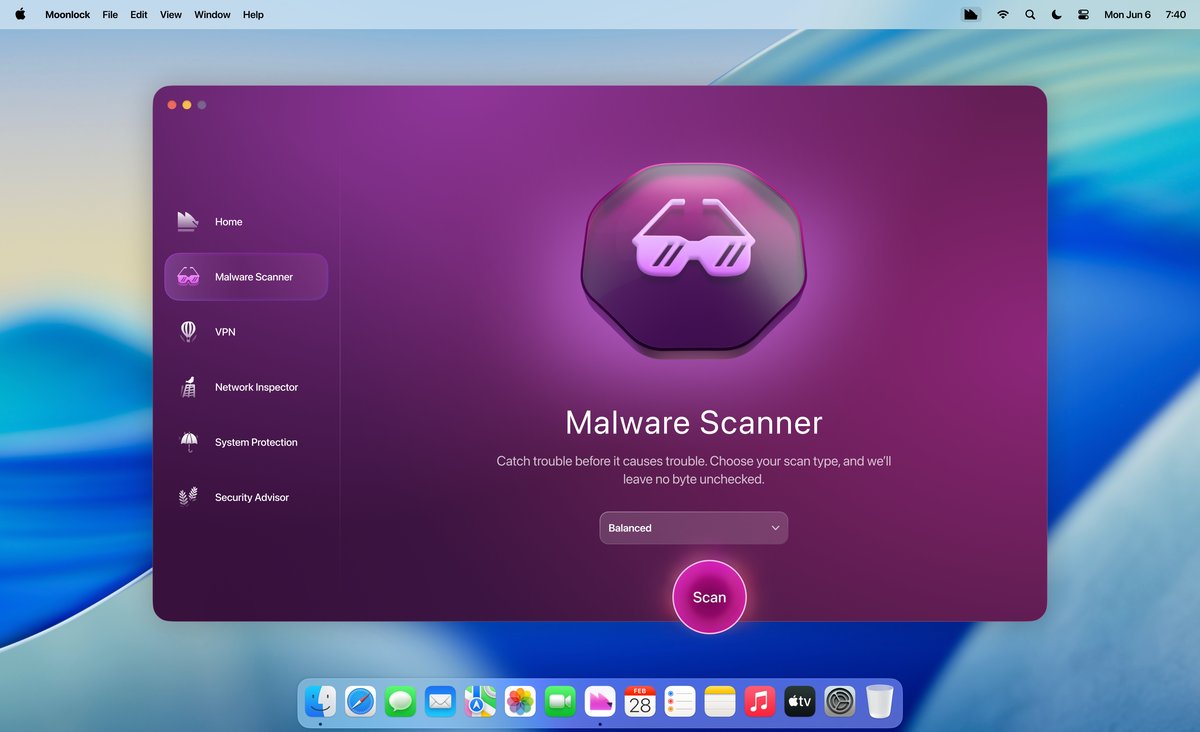Open Control Center from menu bar
Screen dimensions: 1200x732
pyautogui.click(x=1083, y=15)
